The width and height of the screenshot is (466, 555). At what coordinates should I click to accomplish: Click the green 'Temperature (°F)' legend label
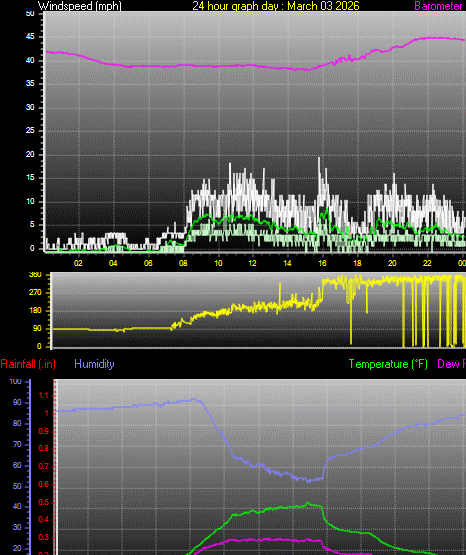pyautogui.click(x=388, y=364)
